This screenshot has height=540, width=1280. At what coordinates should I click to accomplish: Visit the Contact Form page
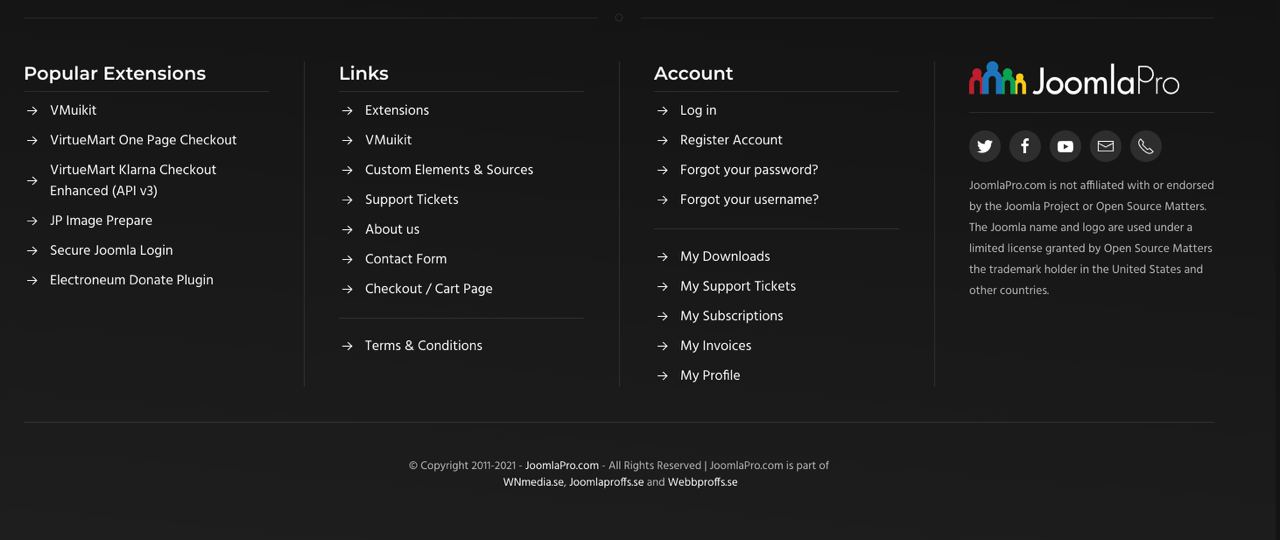coord(405,259)
